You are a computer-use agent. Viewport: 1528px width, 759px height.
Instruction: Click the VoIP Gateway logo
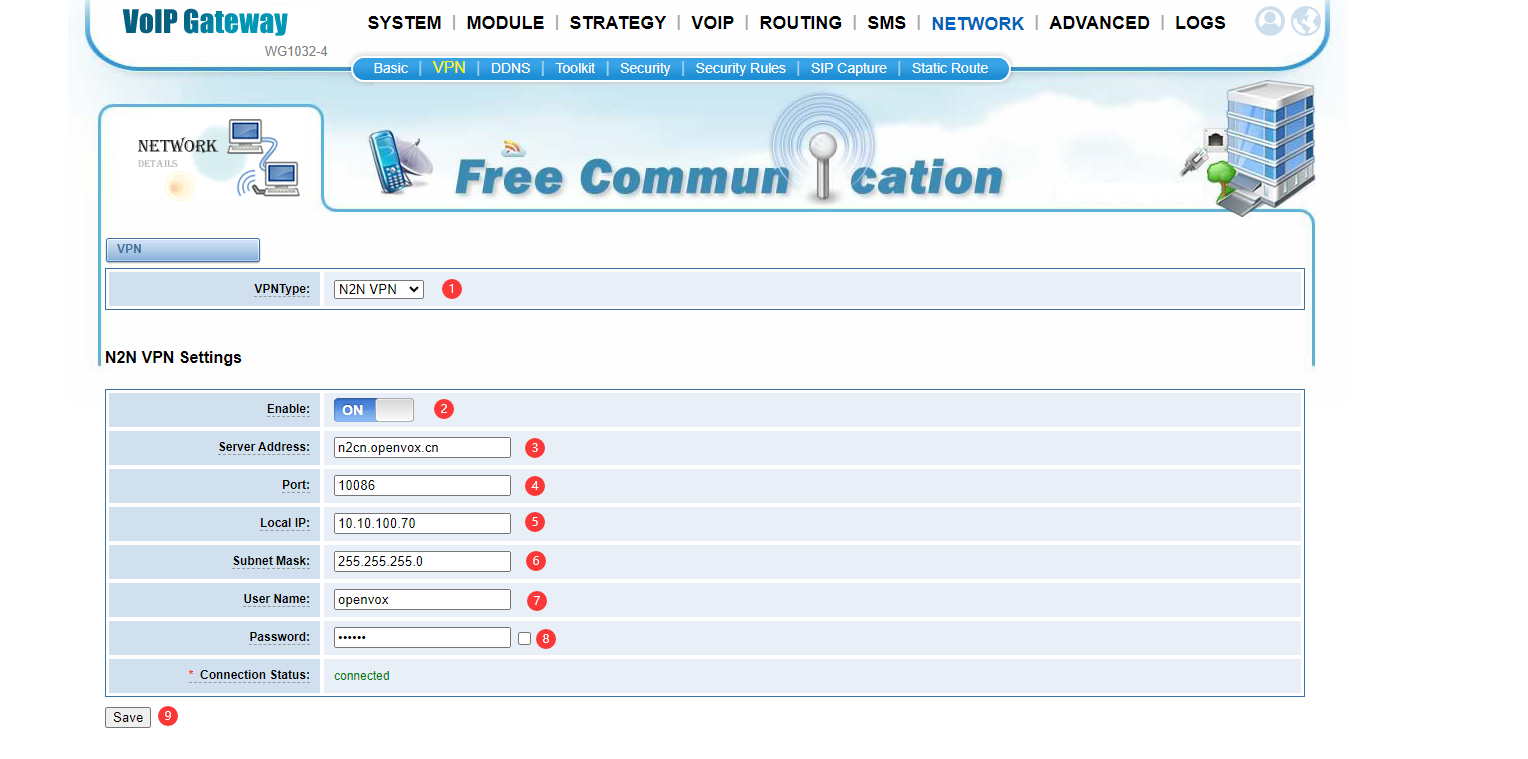(x=205, y=22)
